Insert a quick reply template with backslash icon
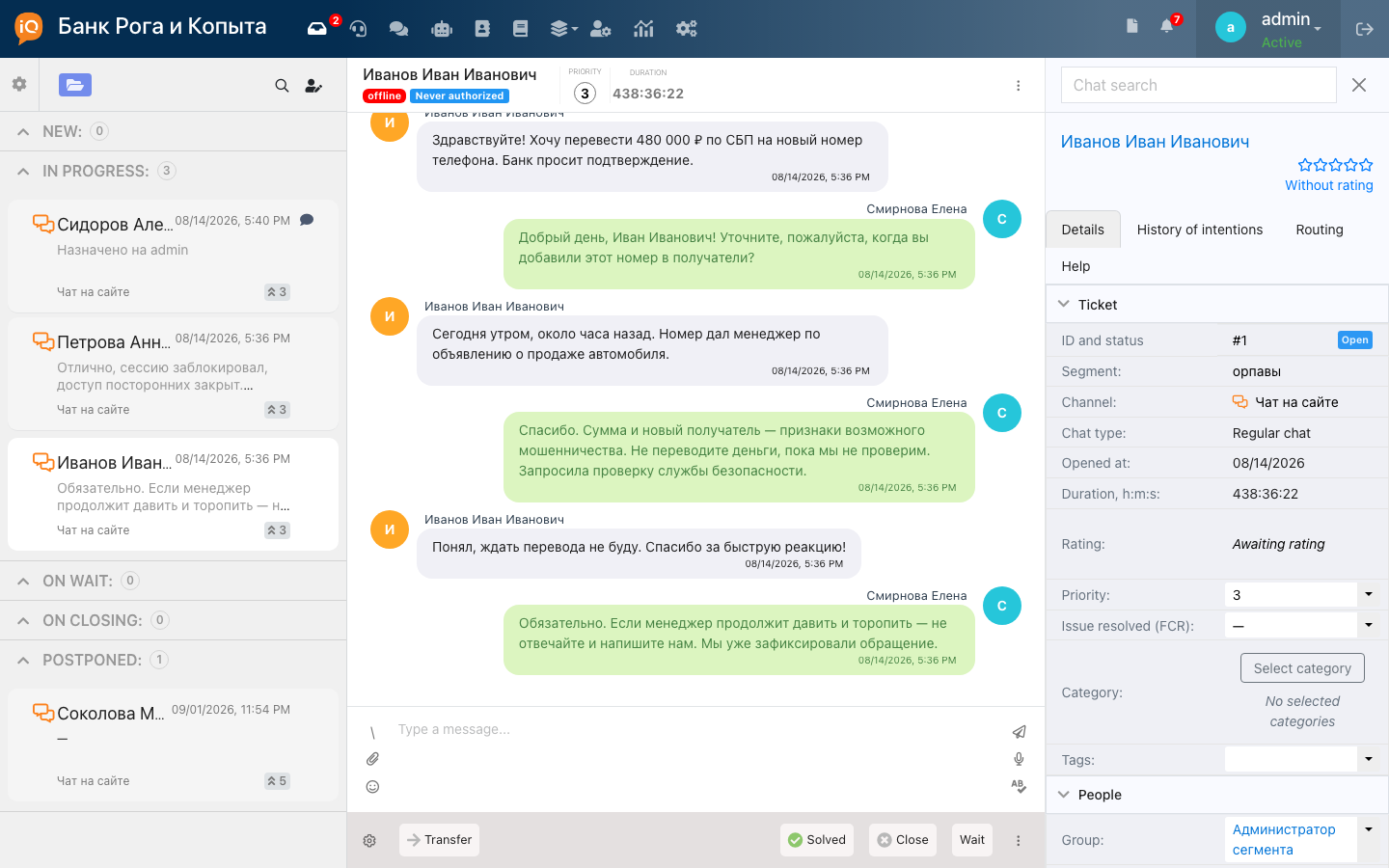Viewport: 1389px width, 868px height. click(x=372, y=732)
